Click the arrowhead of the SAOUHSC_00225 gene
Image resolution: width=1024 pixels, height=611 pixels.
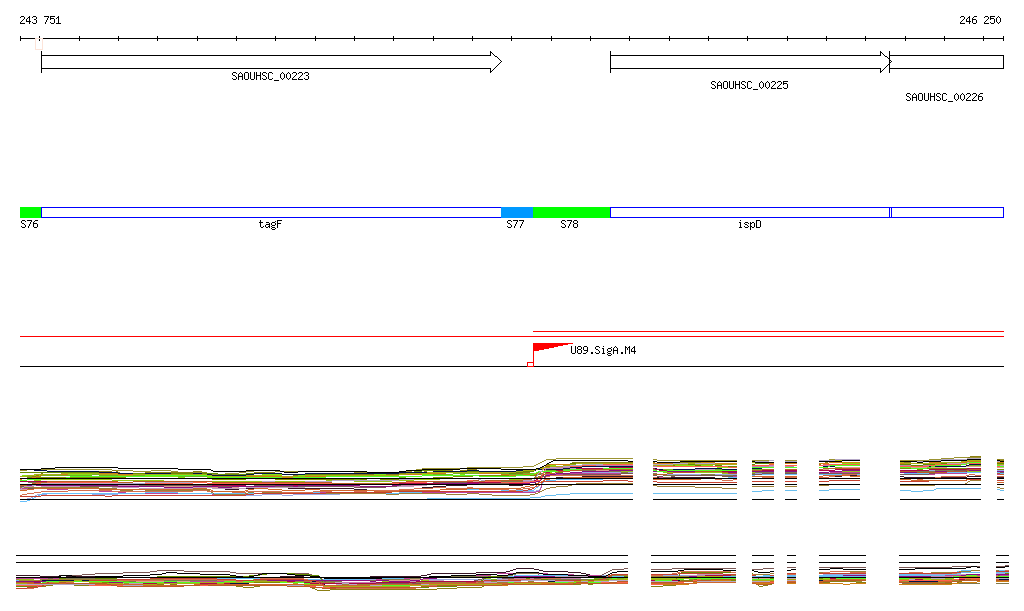(884, 62)
